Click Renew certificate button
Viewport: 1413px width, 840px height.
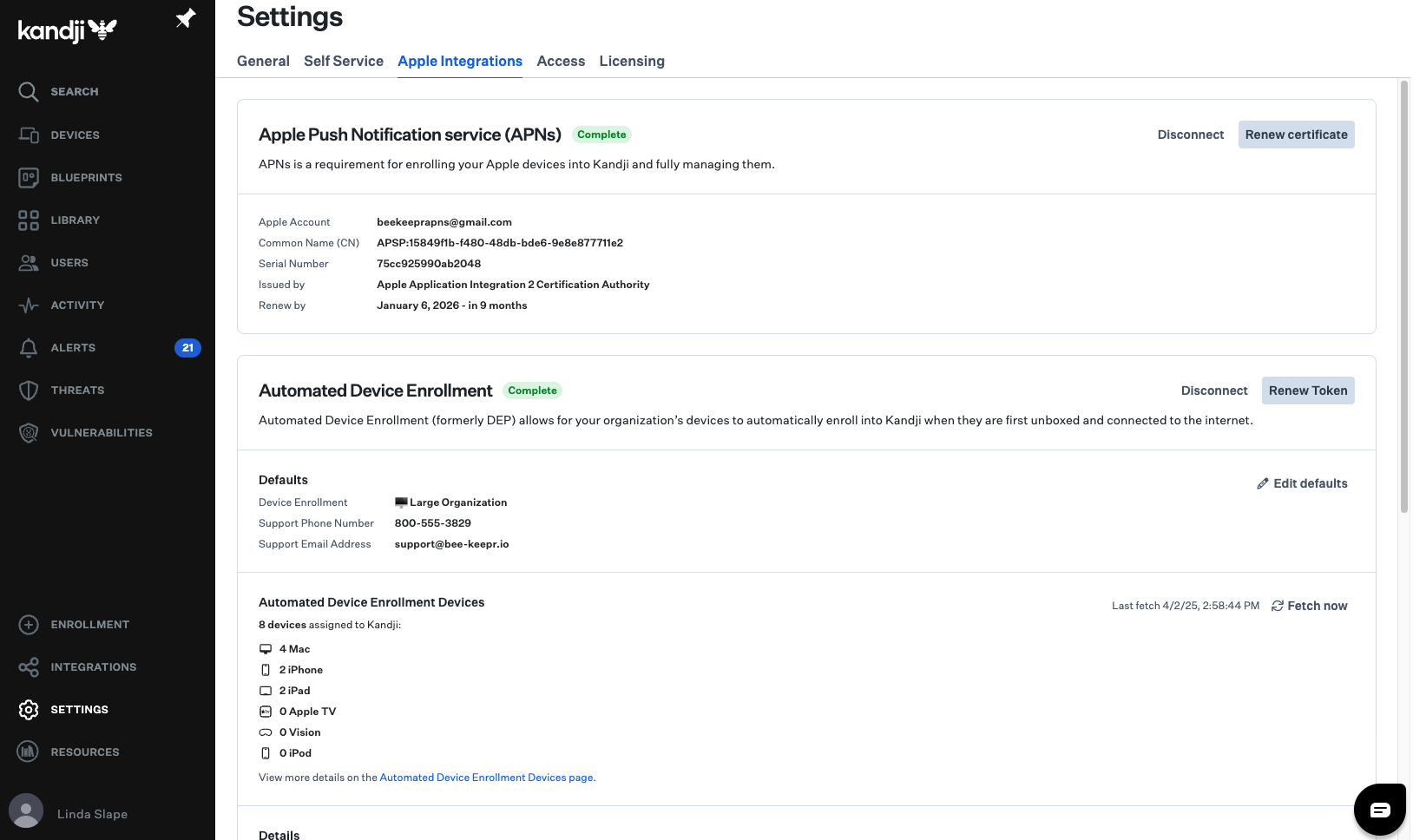(1297, 135)
